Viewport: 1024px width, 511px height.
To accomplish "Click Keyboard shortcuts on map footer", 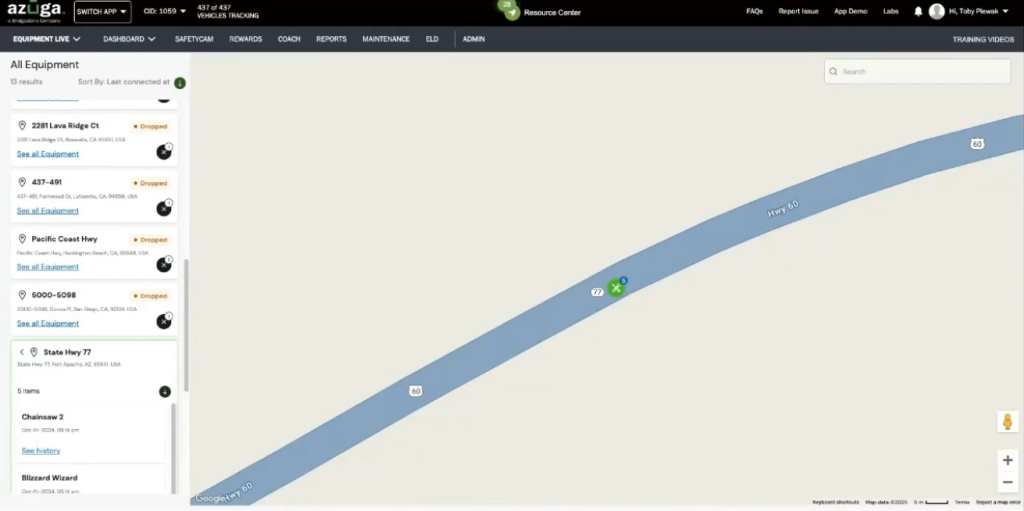I will pyautogui.click(x=835, y=503).
